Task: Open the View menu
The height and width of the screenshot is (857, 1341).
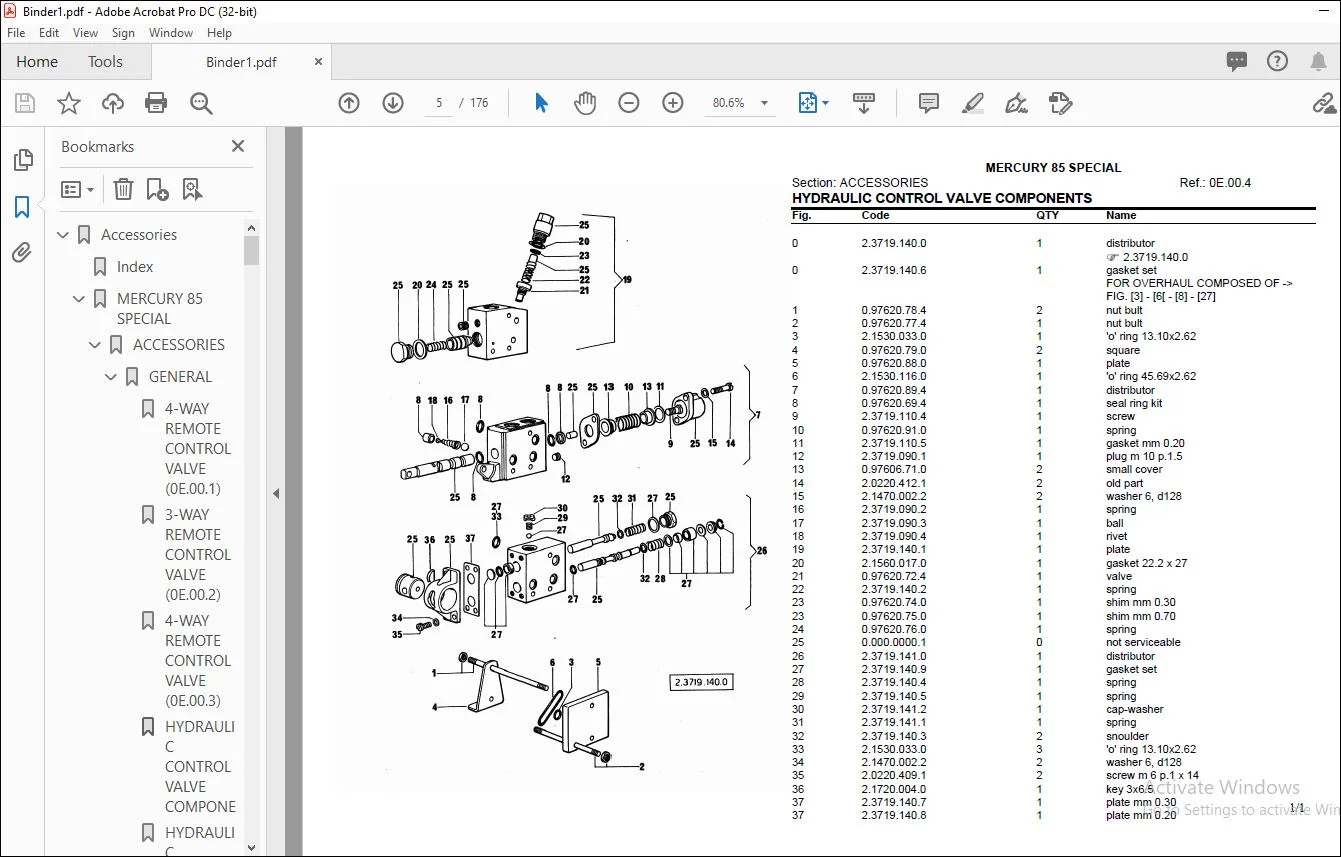Action: pos(86,33)
